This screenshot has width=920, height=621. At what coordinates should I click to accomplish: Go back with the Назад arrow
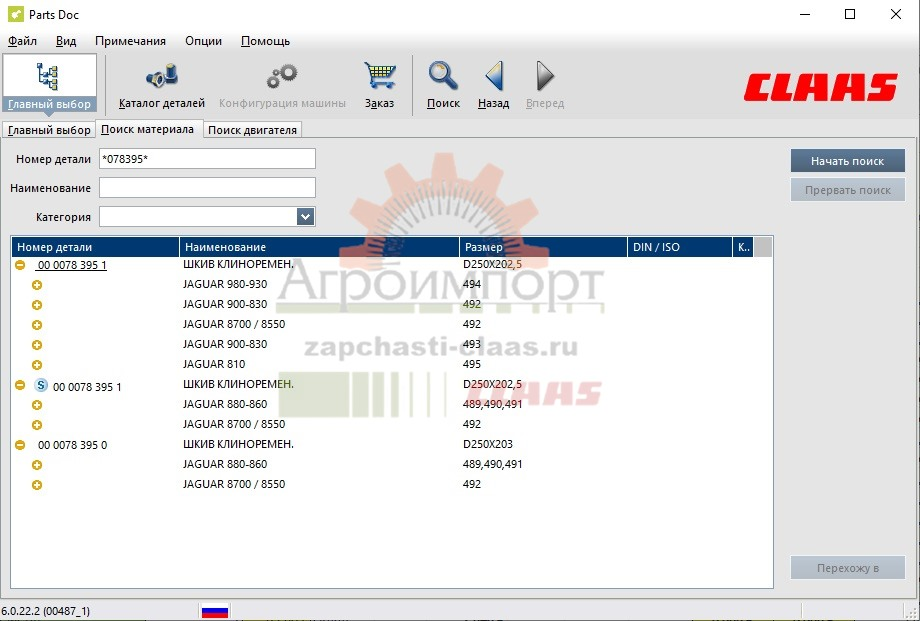(x=493, y=76)
